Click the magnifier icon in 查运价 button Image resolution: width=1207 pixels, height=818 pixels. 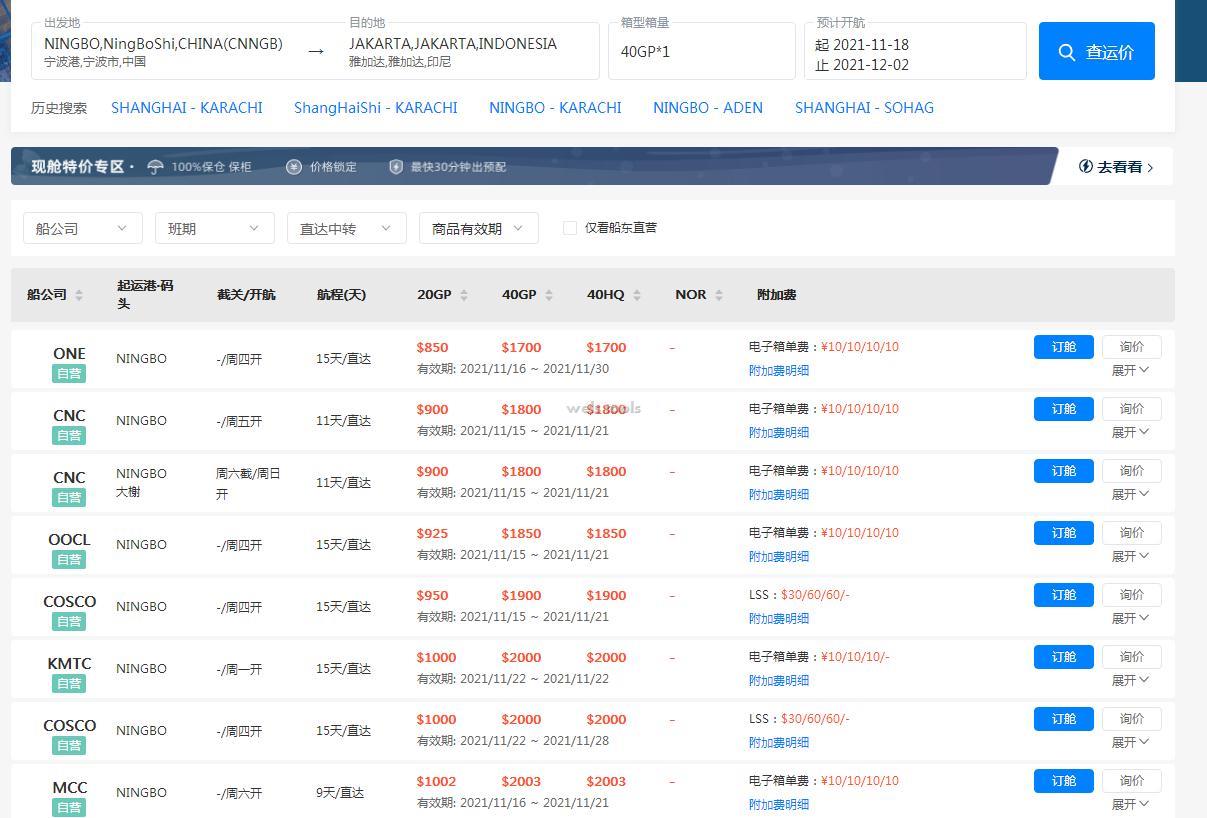click(1067, 52)
